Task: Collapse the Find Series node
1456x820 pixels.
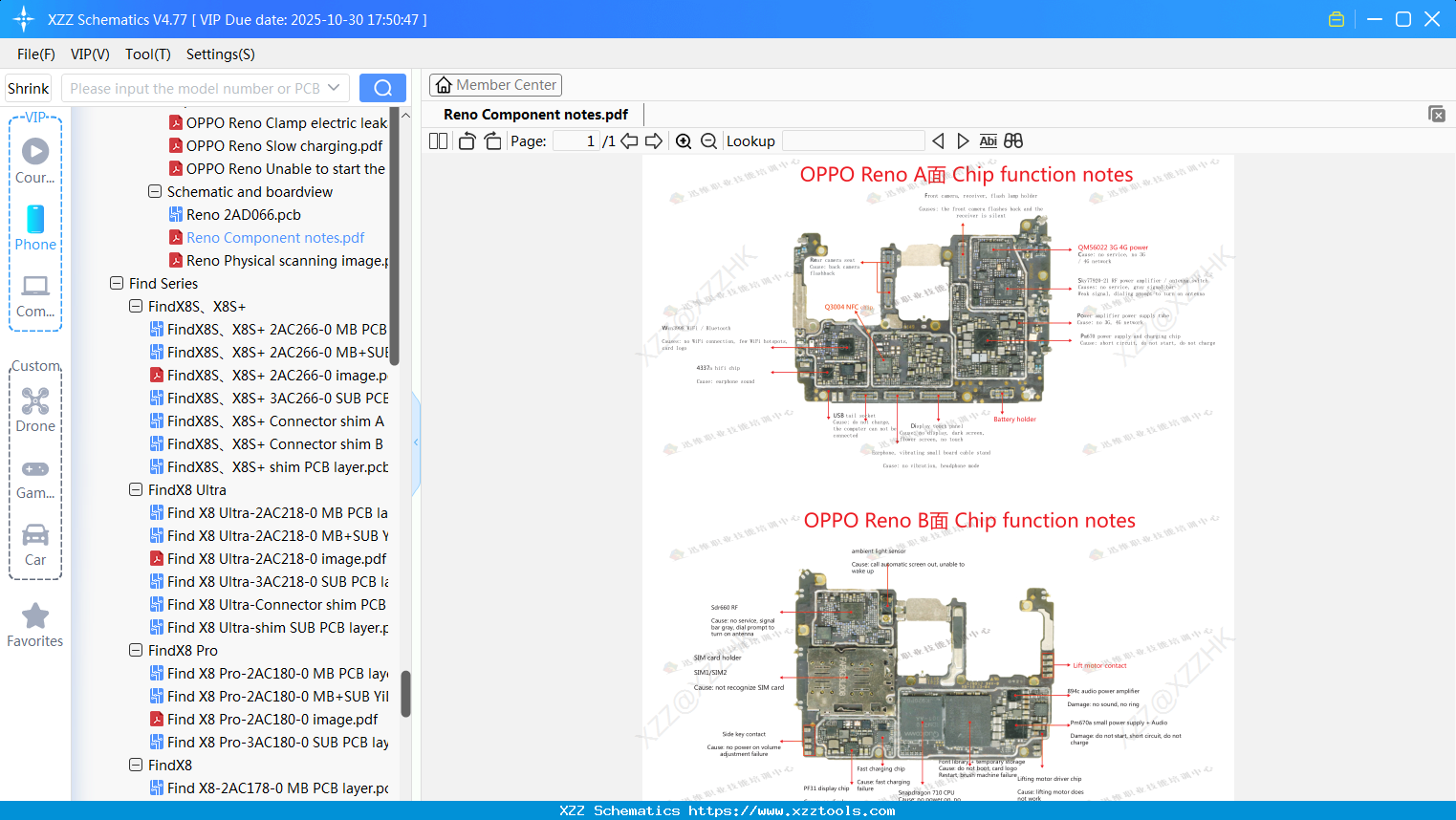Action: (117, 283)
